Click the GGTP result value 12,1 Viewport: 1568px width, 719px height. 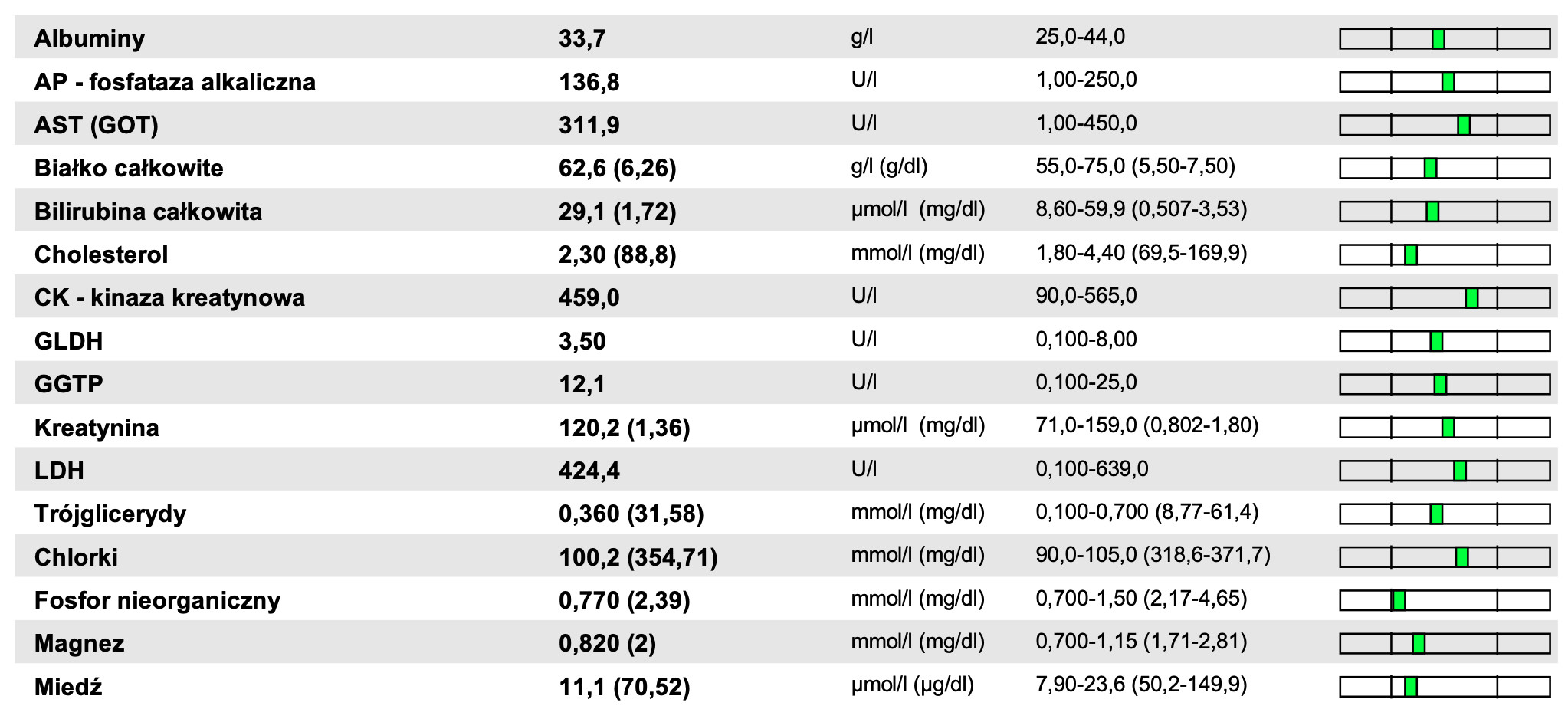tap(582, 384)
